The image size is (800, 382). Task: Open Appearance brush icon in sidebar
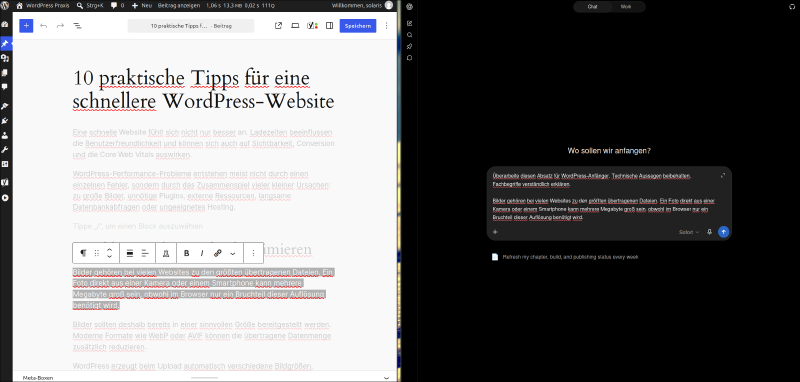(5, 107)
